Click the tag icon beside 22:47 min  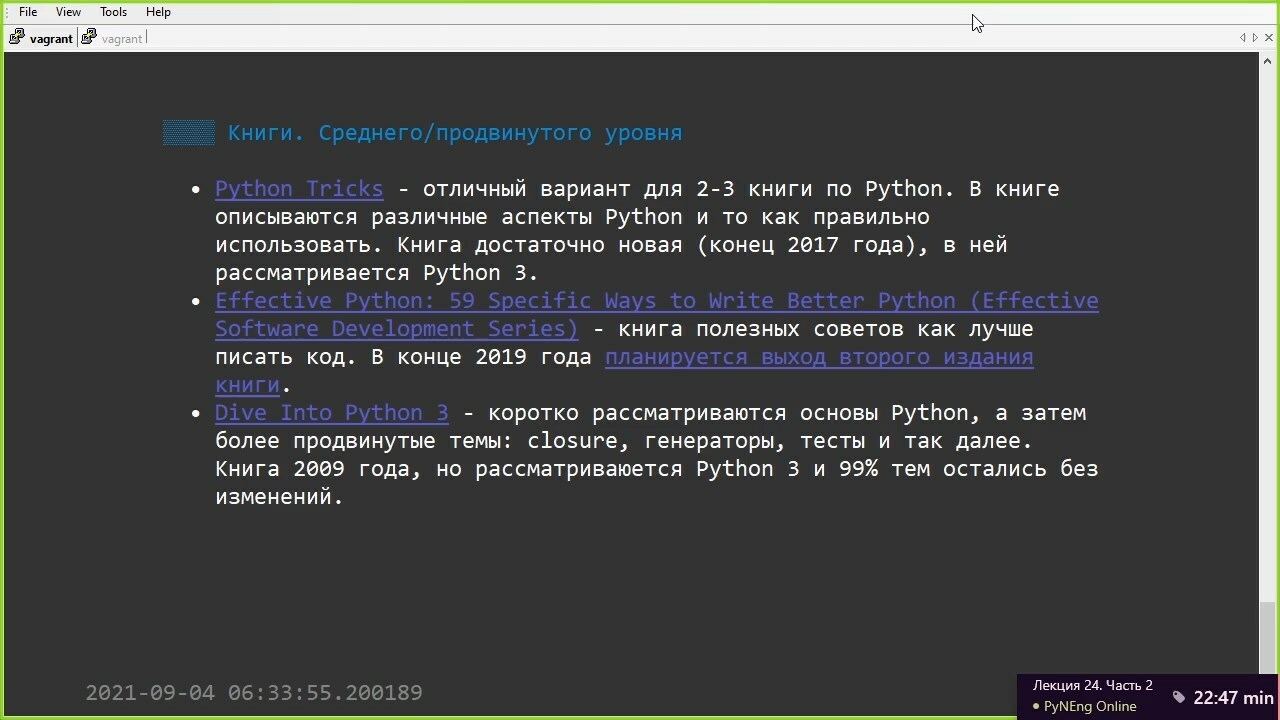click(1179, 698)
